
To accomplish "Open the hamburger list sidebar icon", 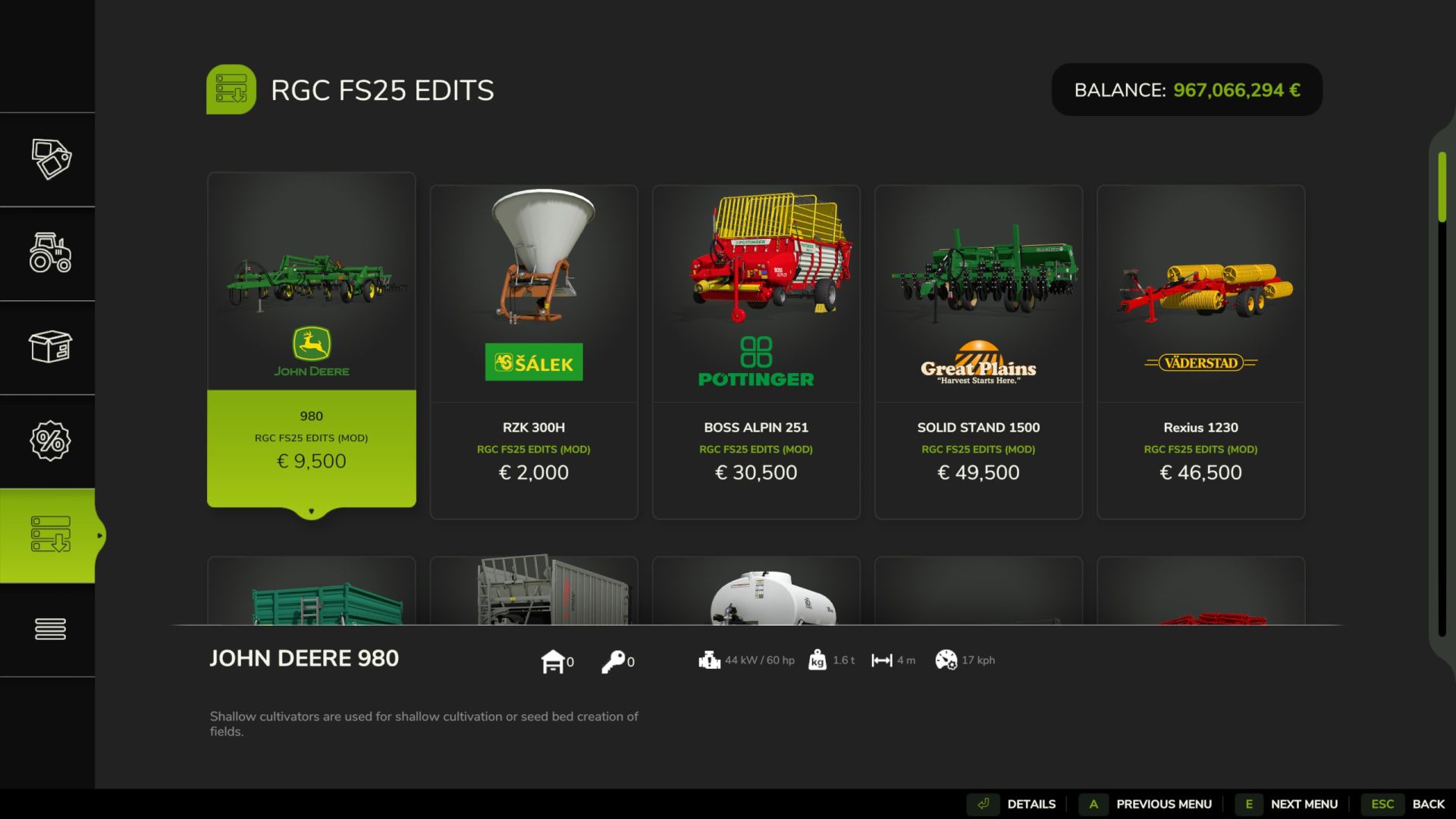I will coord(51,629).
